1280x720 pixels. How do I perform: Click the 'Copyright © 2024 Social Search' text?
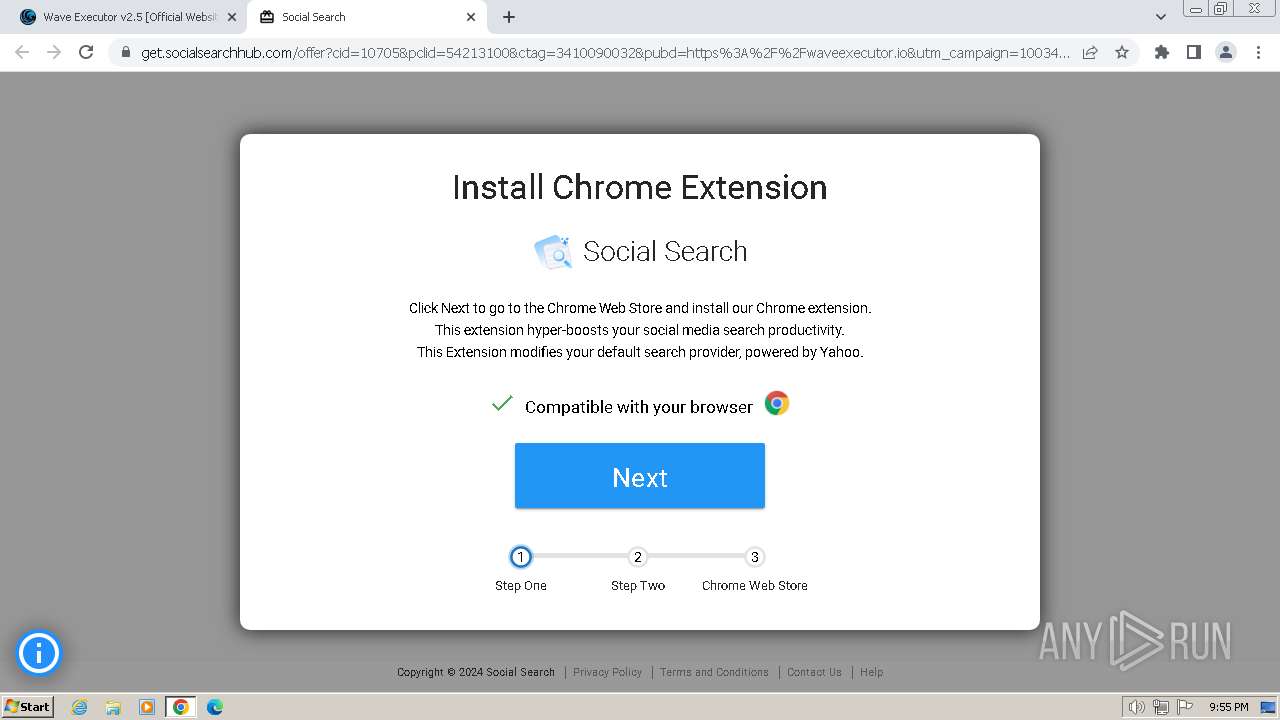(476, 672)
